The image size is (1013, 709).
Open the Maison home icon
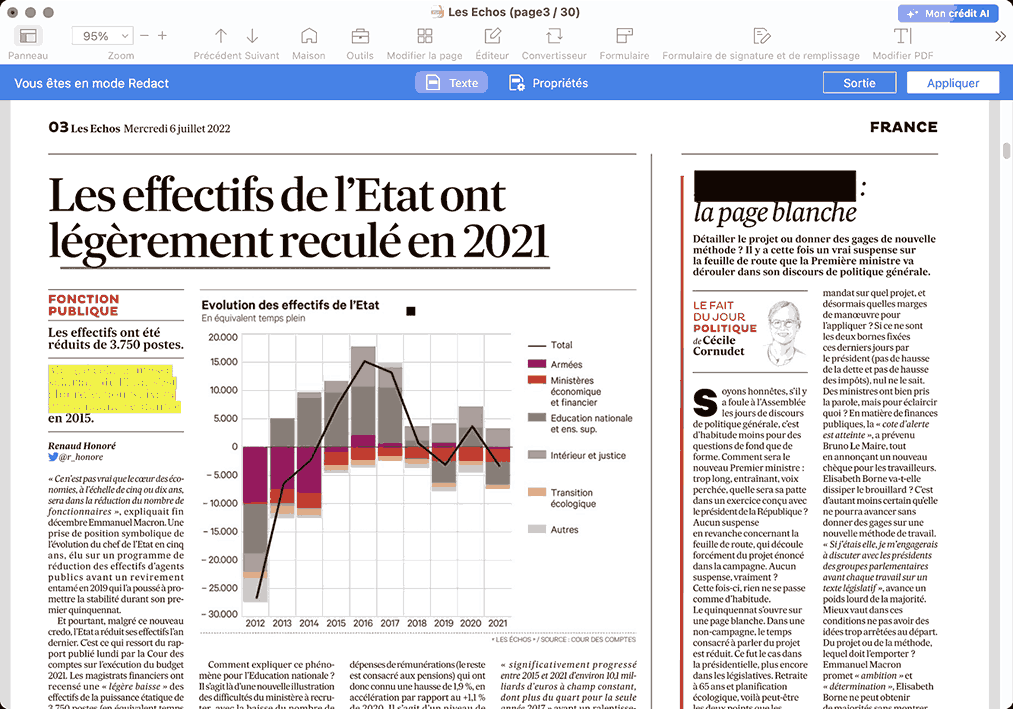309,36
